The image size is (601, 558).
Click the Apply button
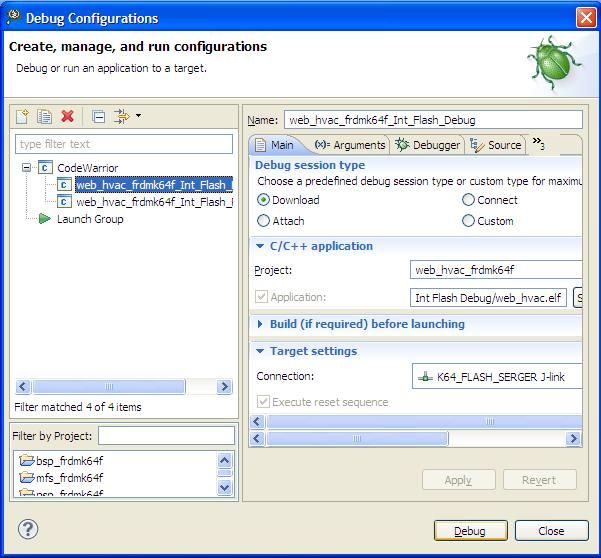click(458, 480)
